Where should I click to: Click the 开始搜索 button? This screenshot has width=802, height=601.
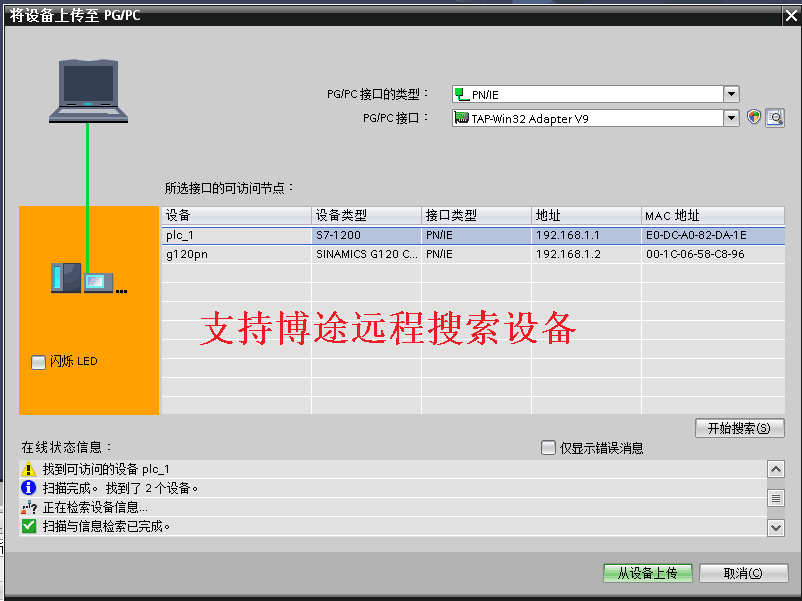[739, 427]
